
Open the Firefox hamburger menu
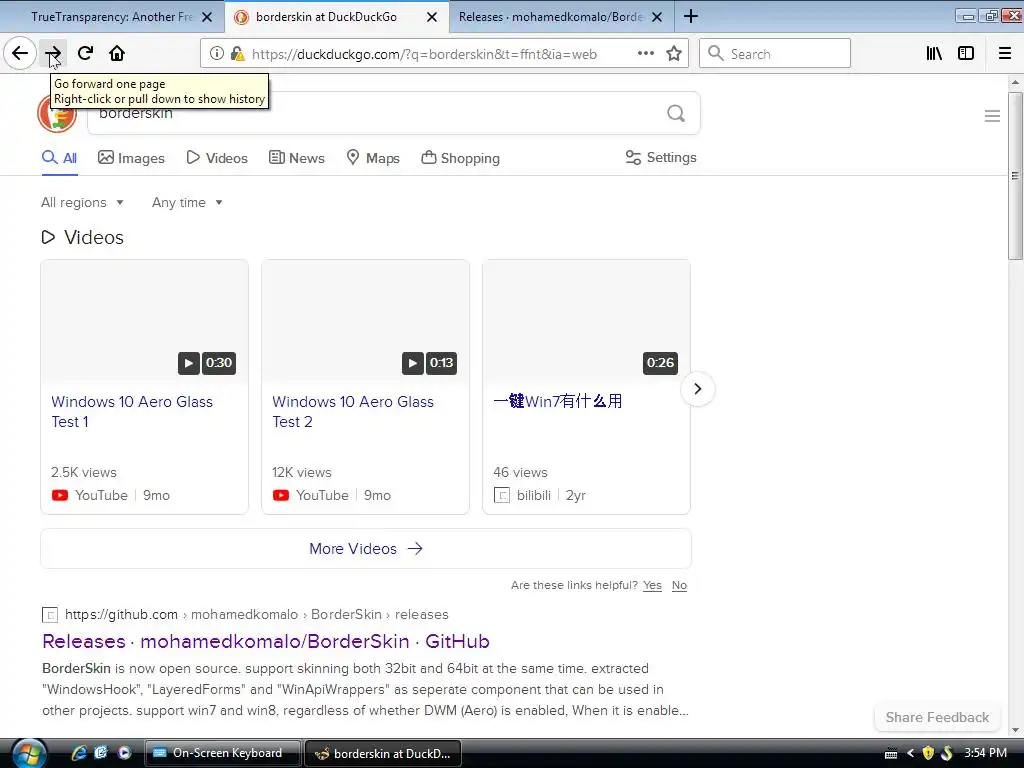tap(1005, 54)
